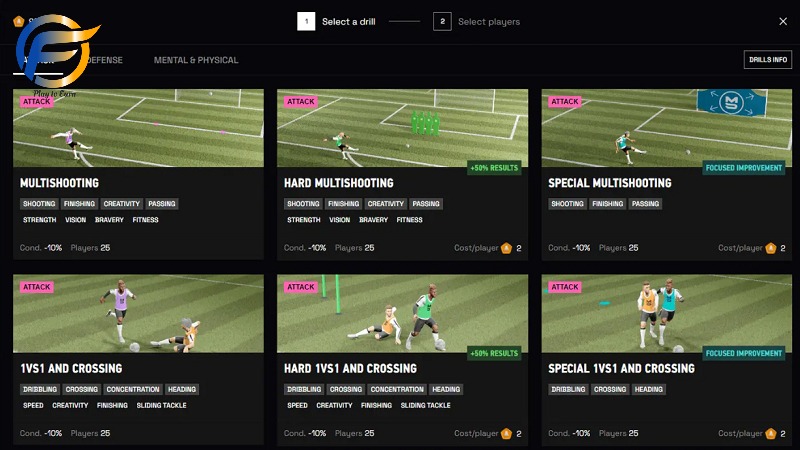800x450 pixels.
Task: Click the Shooting tag in Multishooting card
Action: [x=39, y=204]
